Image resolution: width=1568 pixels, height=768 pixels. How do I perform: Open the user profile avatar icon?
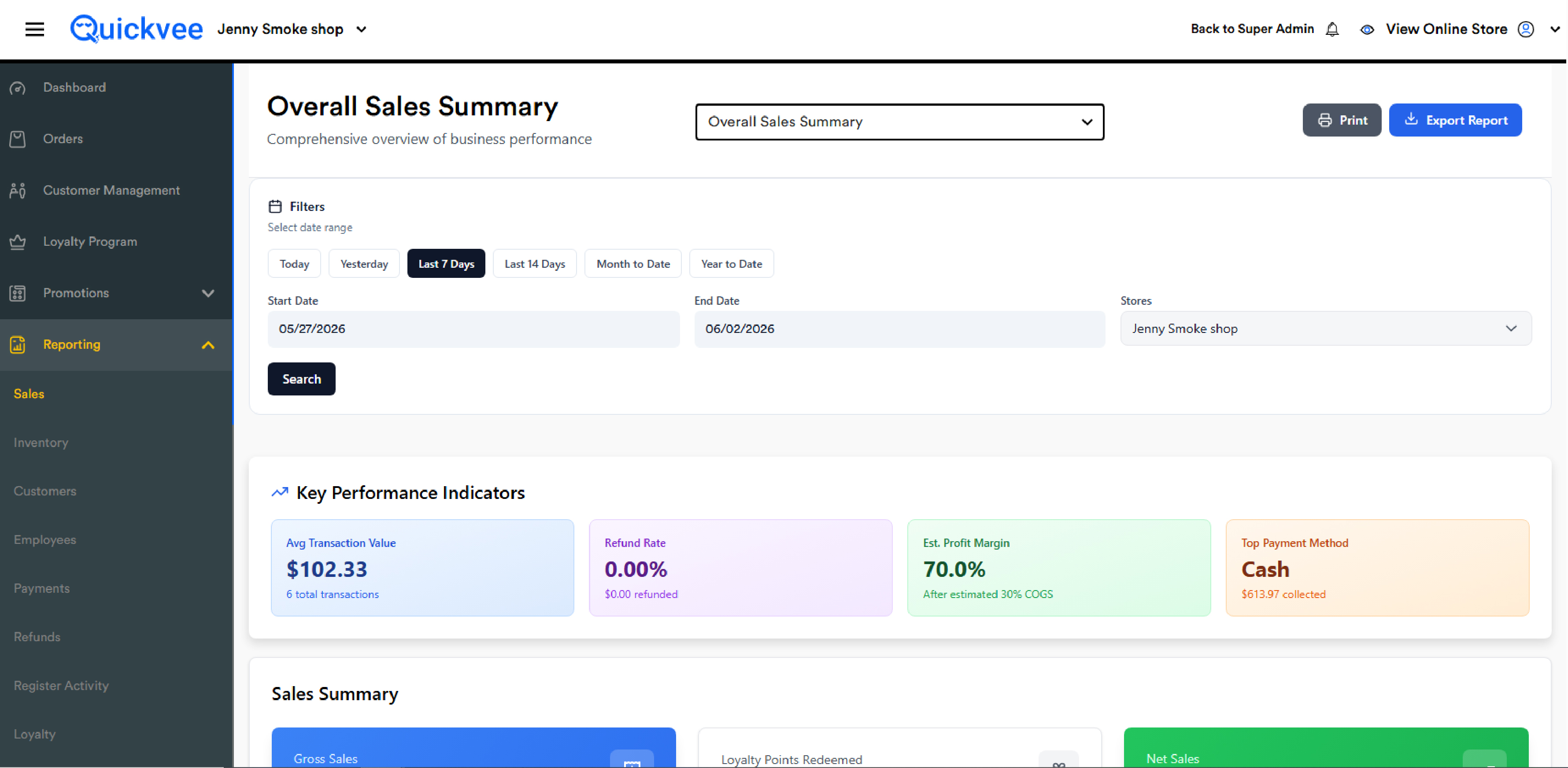[x=1525, y=29]
